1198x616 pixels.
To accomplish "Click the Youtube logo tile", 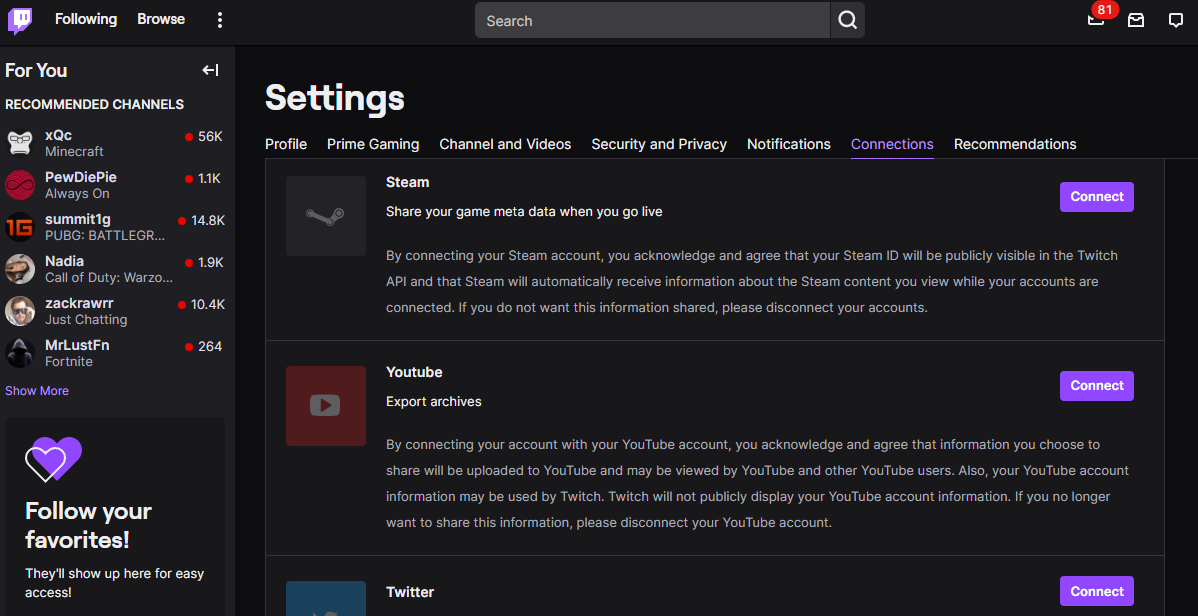I will [x=325, y=406].
